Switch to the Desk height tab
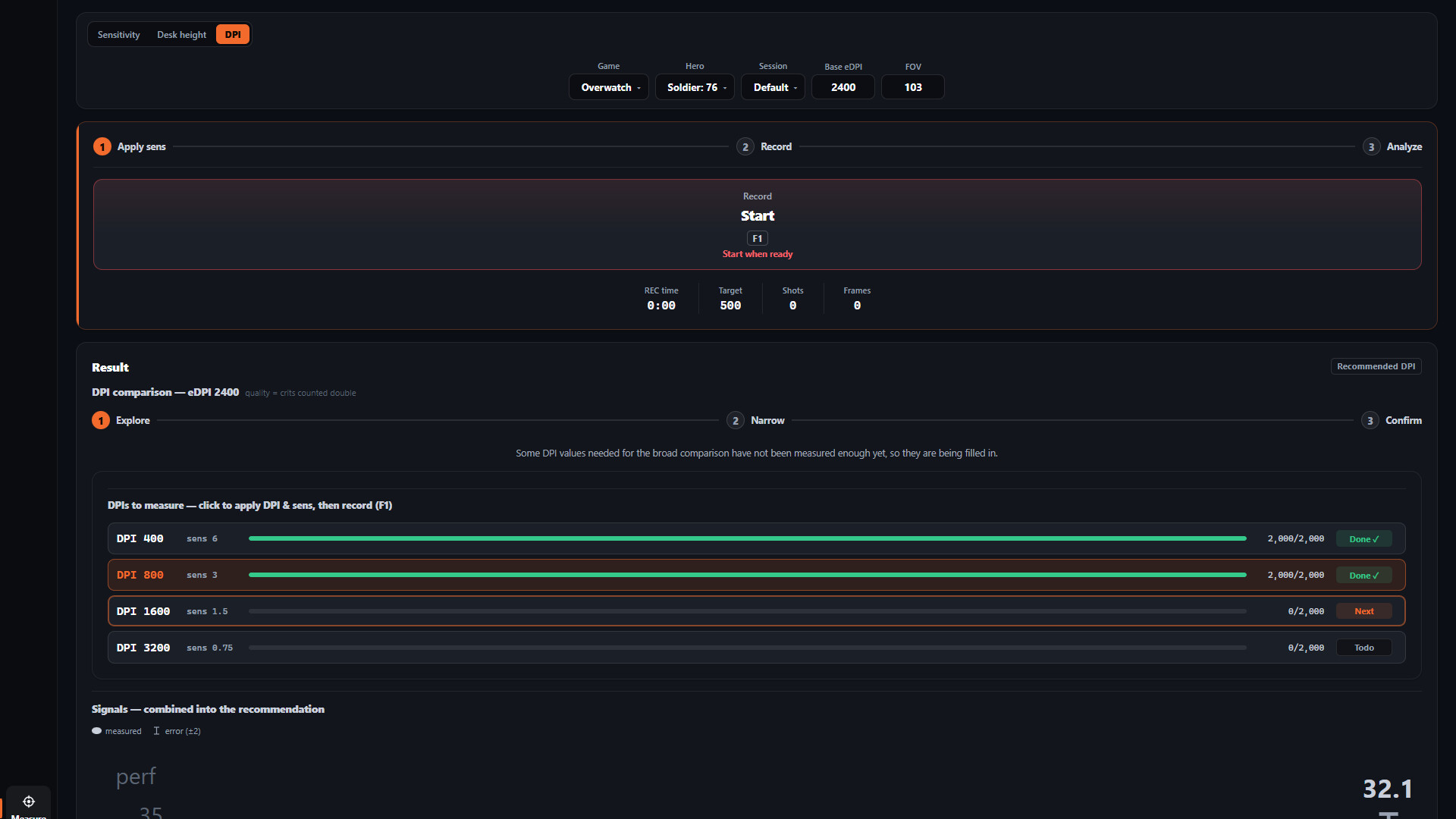The image size is (1456, 819). coord(181,35)
